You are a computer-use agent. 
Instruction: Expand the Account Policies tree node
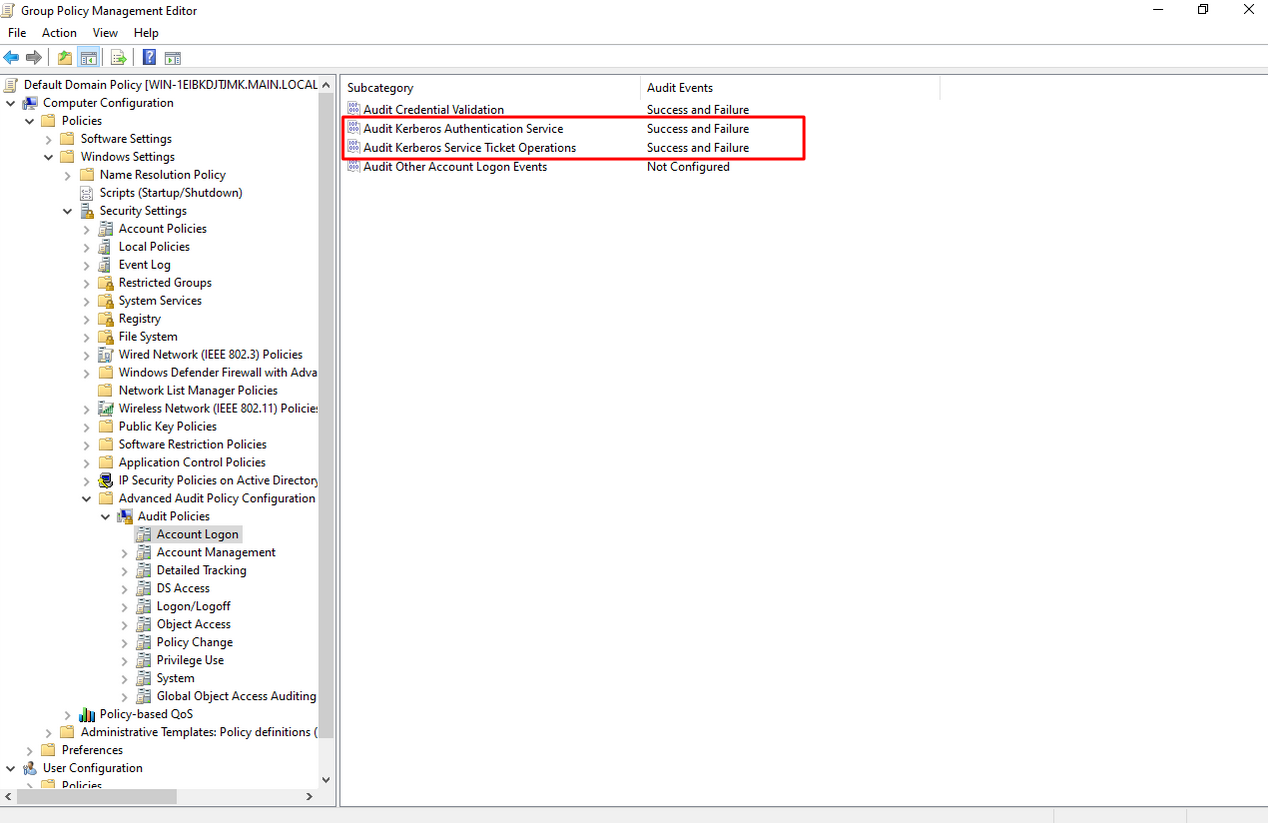(x=87, y=229)
